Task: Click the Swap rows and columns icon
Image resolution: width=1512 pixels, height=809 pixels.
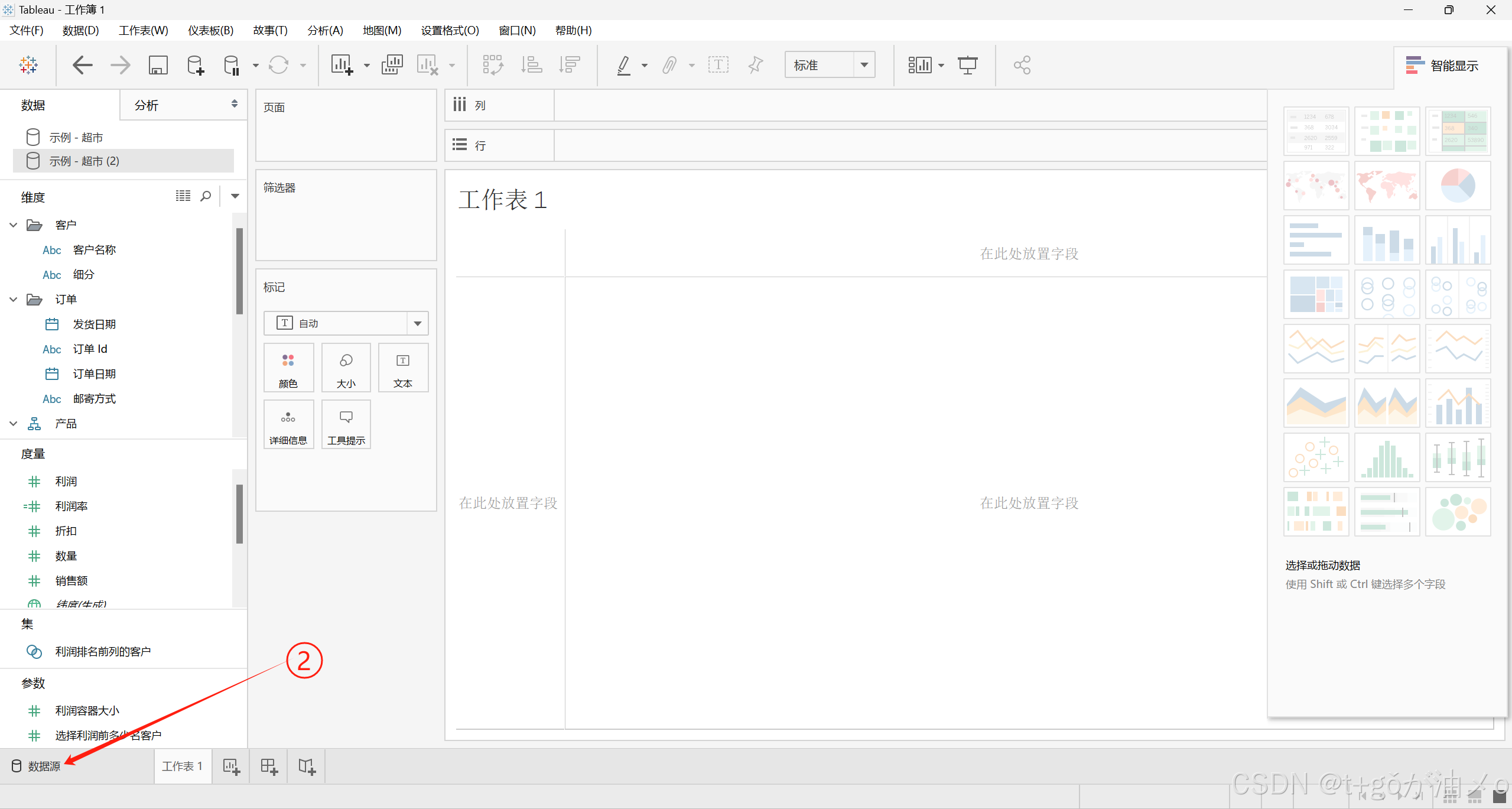Action: click(x=493, y=65)
